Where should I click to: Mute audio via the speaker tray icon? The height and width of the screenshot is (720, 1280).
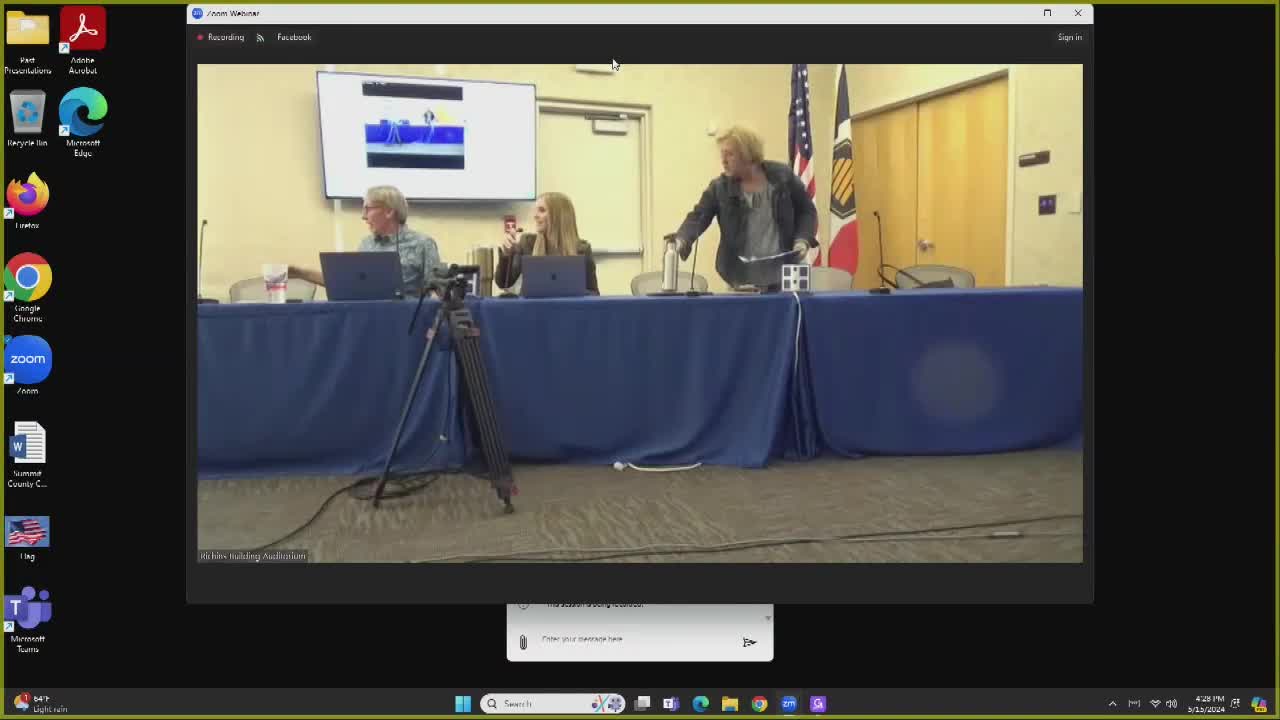pyautogui.click(x=1170, y=703)
